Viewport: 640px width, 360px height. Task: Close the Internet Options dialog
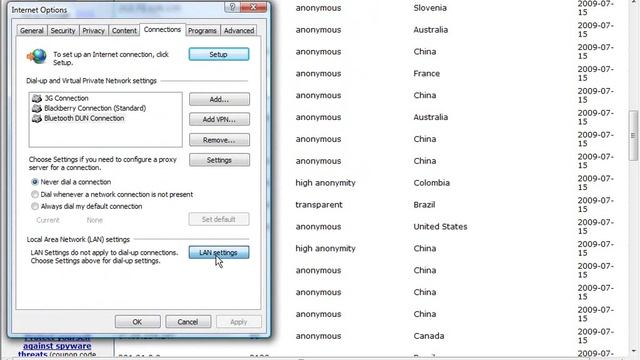[253, 7]
